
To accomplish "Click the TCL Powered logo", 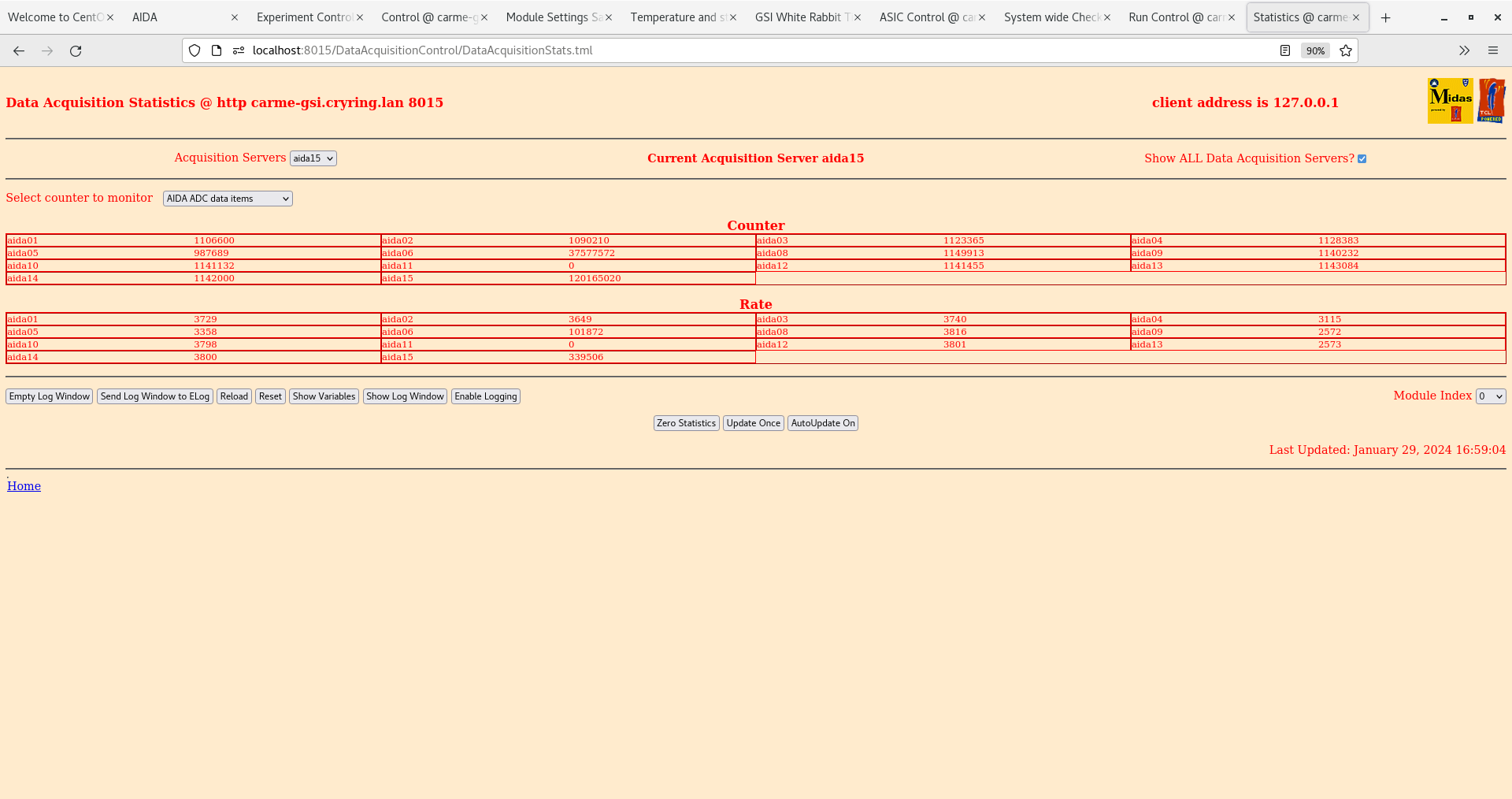I will point(1493,100).
